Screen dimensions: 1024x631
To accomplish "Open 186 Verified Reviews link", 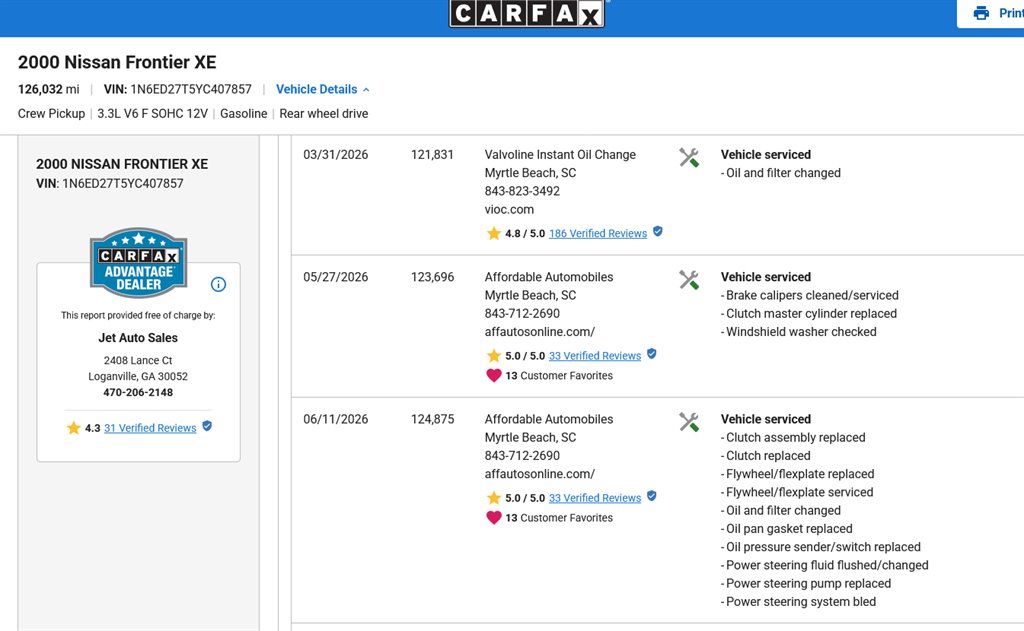I will (x=598, y=233).
